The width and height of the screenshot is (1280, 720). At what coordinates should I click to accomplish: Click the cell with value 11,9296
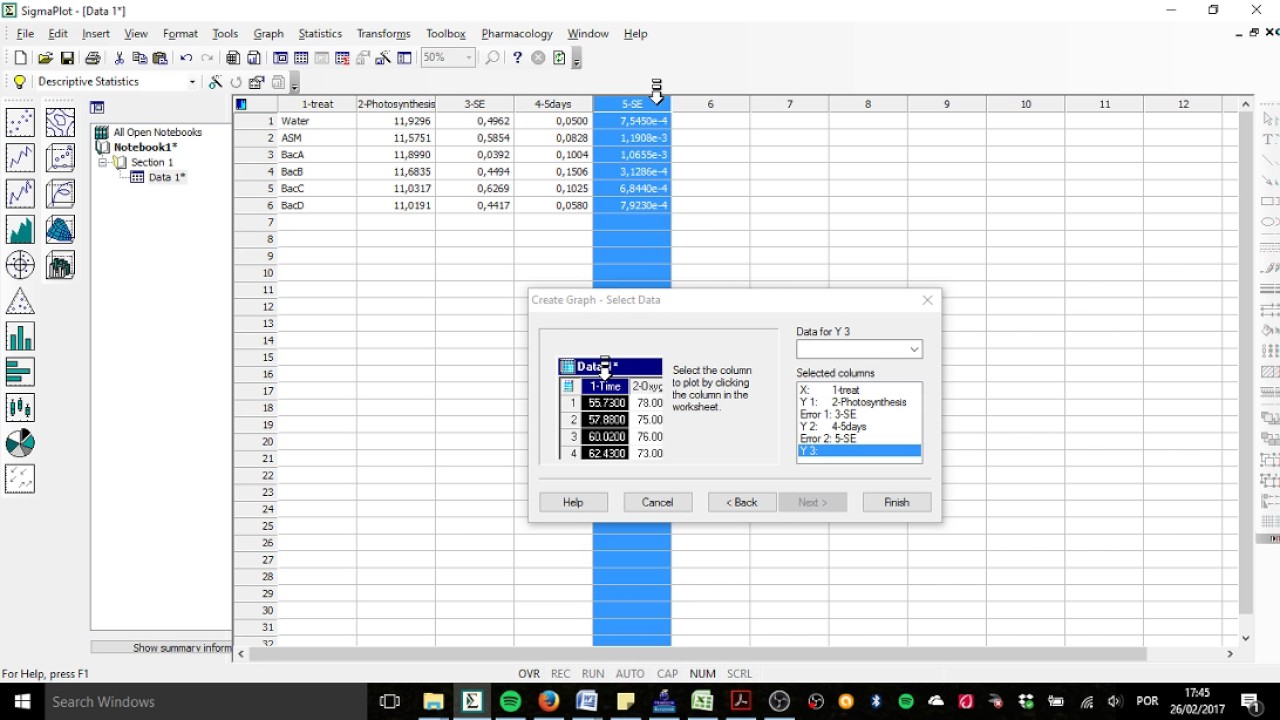pos(396,121)
